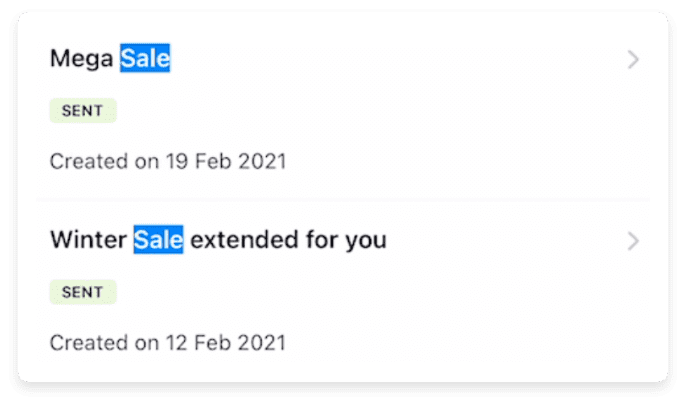Click the SENT badge under Mega Sale
Screen dimensions: 686x406
point(83,111)
